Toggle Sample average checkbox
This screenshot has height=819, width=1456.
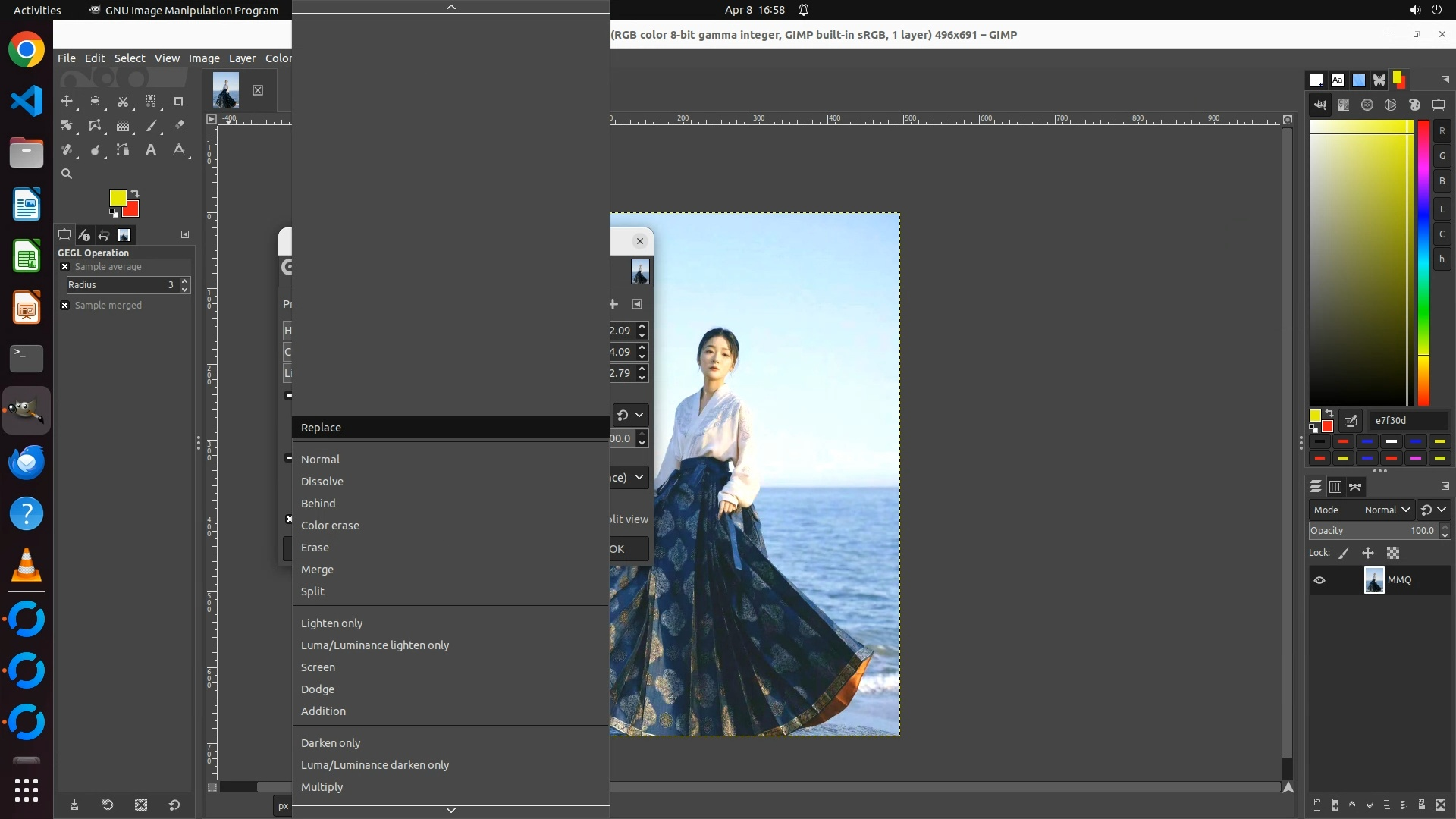pyautogui.click(x=65, y=267)
